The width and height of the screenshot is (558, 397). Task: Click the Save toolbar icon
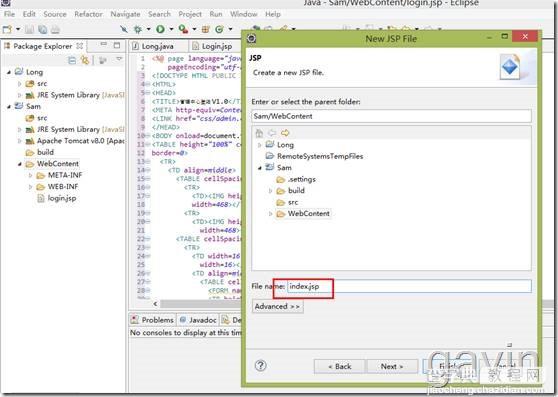point(30,30)
